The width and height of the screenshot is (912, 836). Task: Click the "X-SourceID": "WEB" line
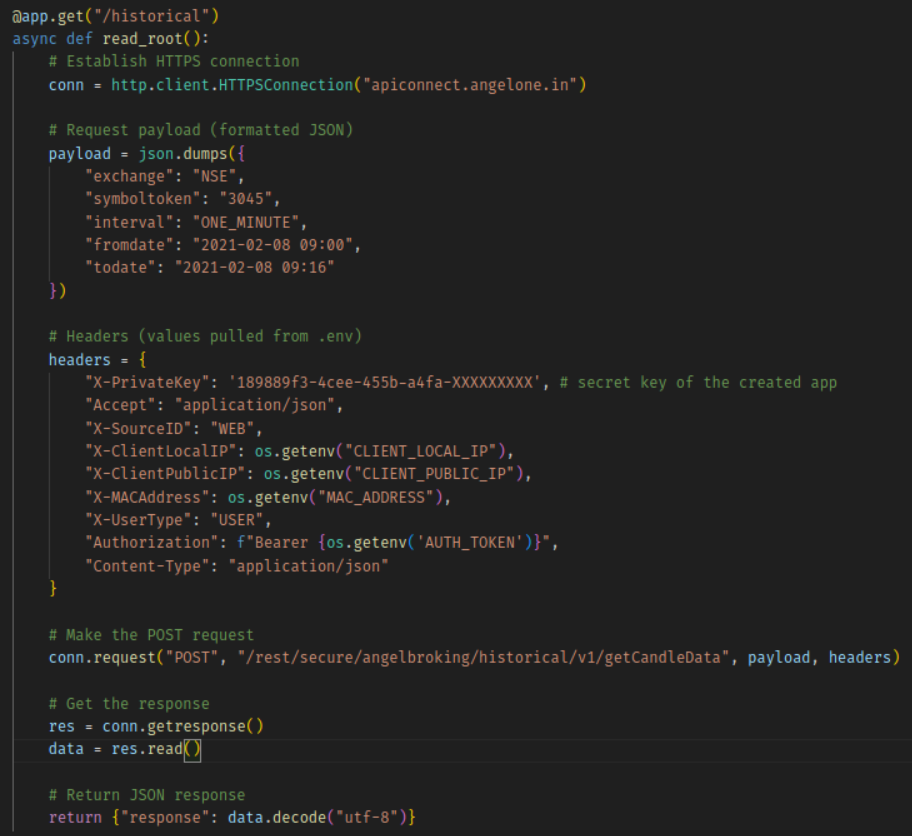(174, 429)
